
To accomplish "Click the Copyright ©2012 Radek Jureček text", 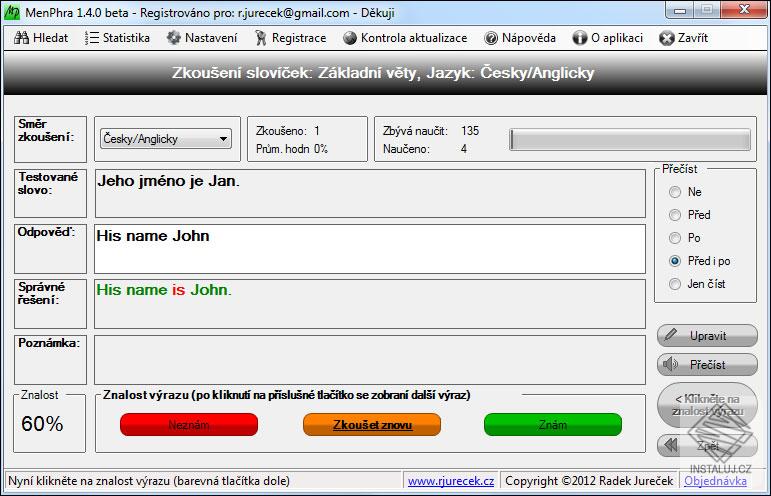I will coord(589,481).
